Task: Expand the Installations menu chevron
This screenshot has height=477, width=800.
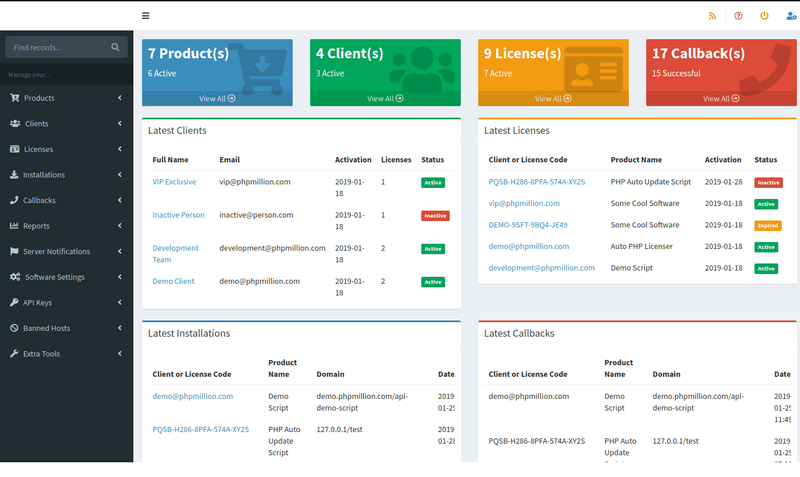Action: click(120, 174)
